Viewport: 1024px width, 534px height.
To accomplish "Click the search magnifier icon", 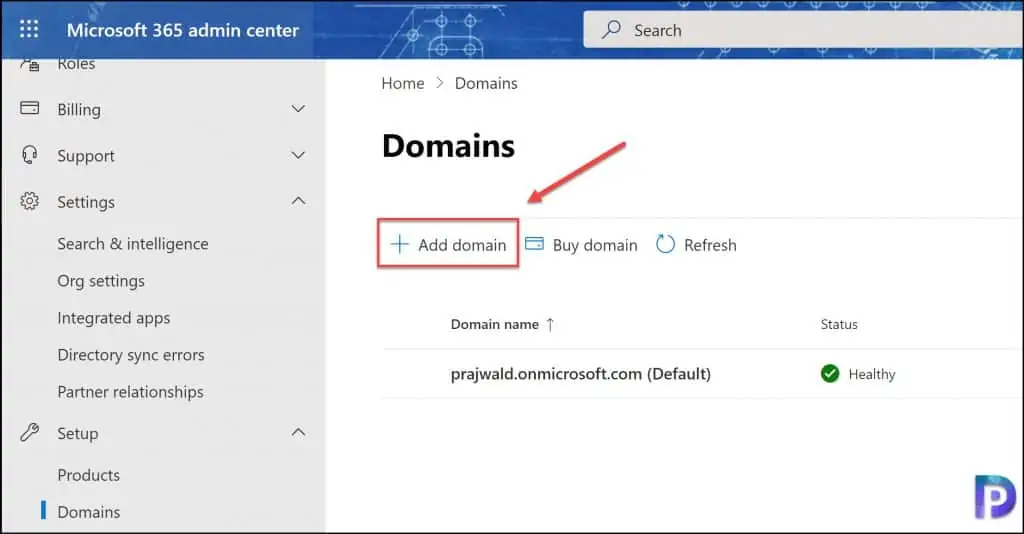I will 611,29.
